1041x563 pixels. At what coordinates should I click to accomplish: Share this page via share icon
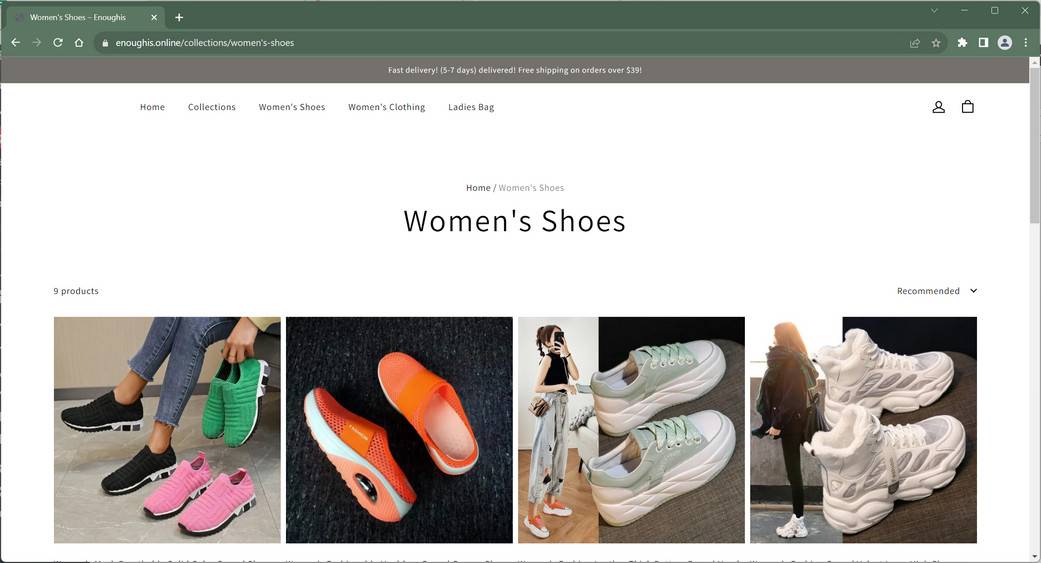pos(915,42)
